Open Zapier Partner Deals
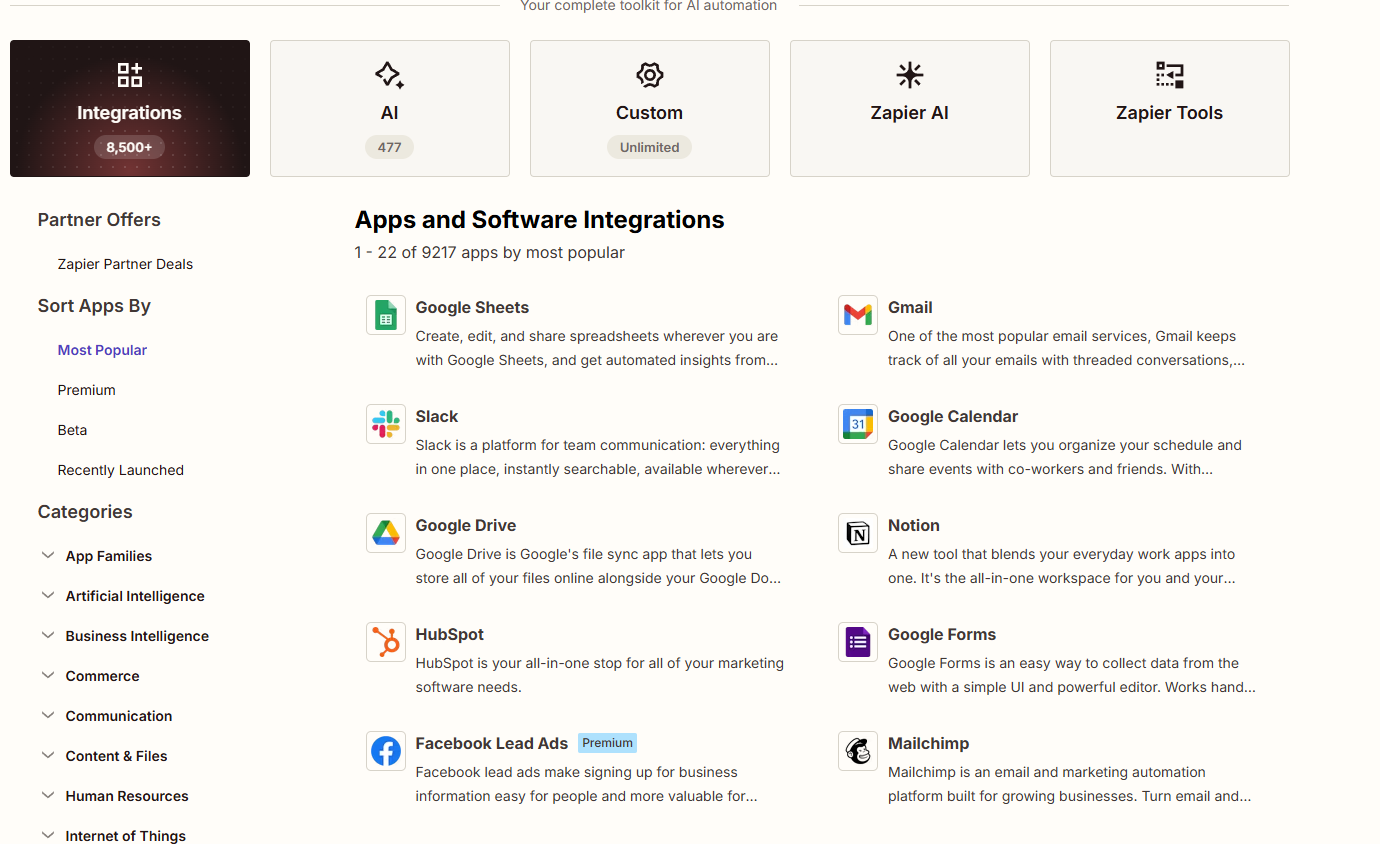This screenshot has width=1380, height=844. pyautogui.click(x=124, y=264)
